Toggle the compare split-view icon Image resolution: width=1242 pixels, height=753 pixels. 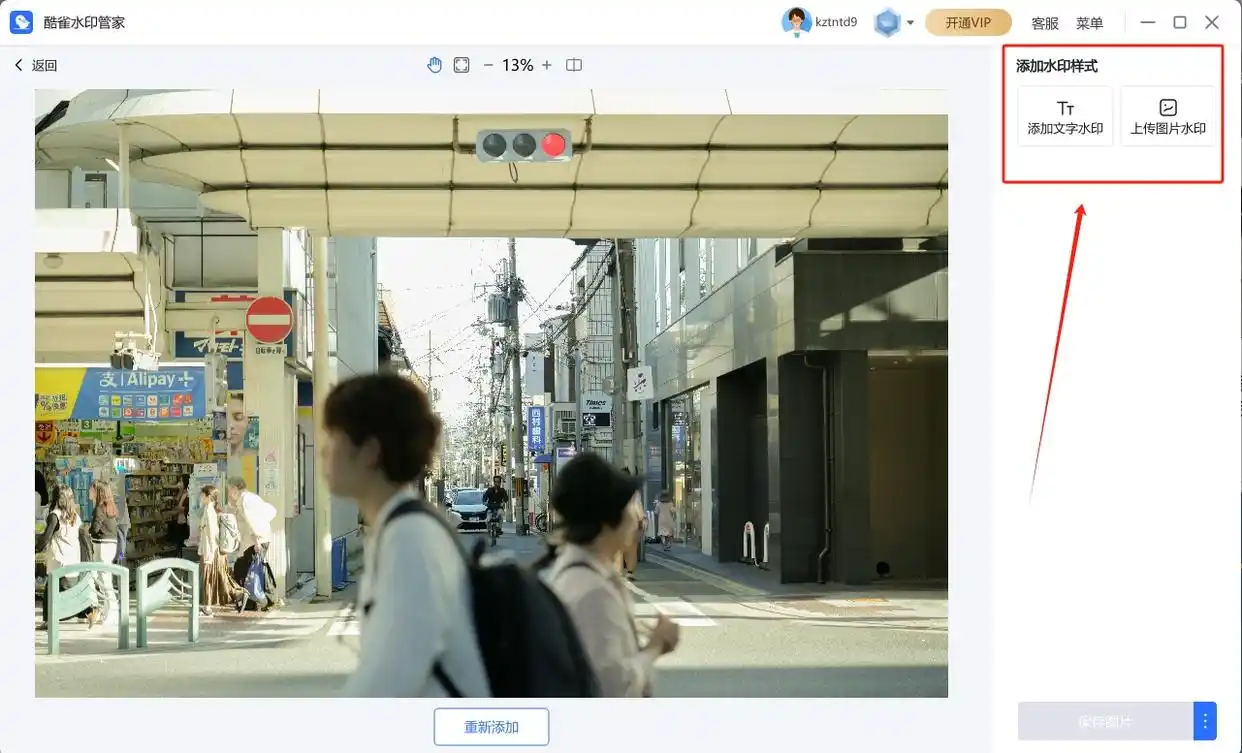574,65
